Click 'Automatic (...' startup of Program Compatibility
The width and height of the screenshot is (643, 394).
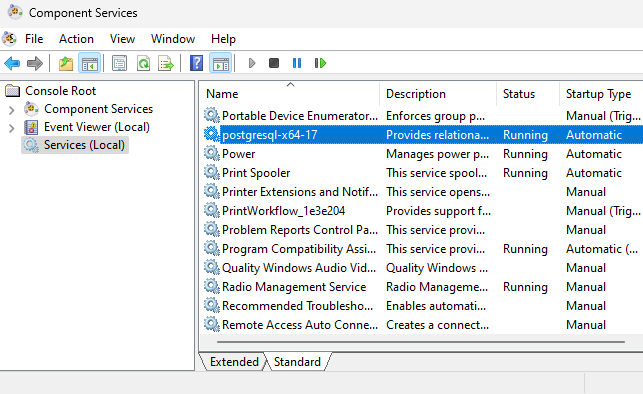click(x=602, y=249)
